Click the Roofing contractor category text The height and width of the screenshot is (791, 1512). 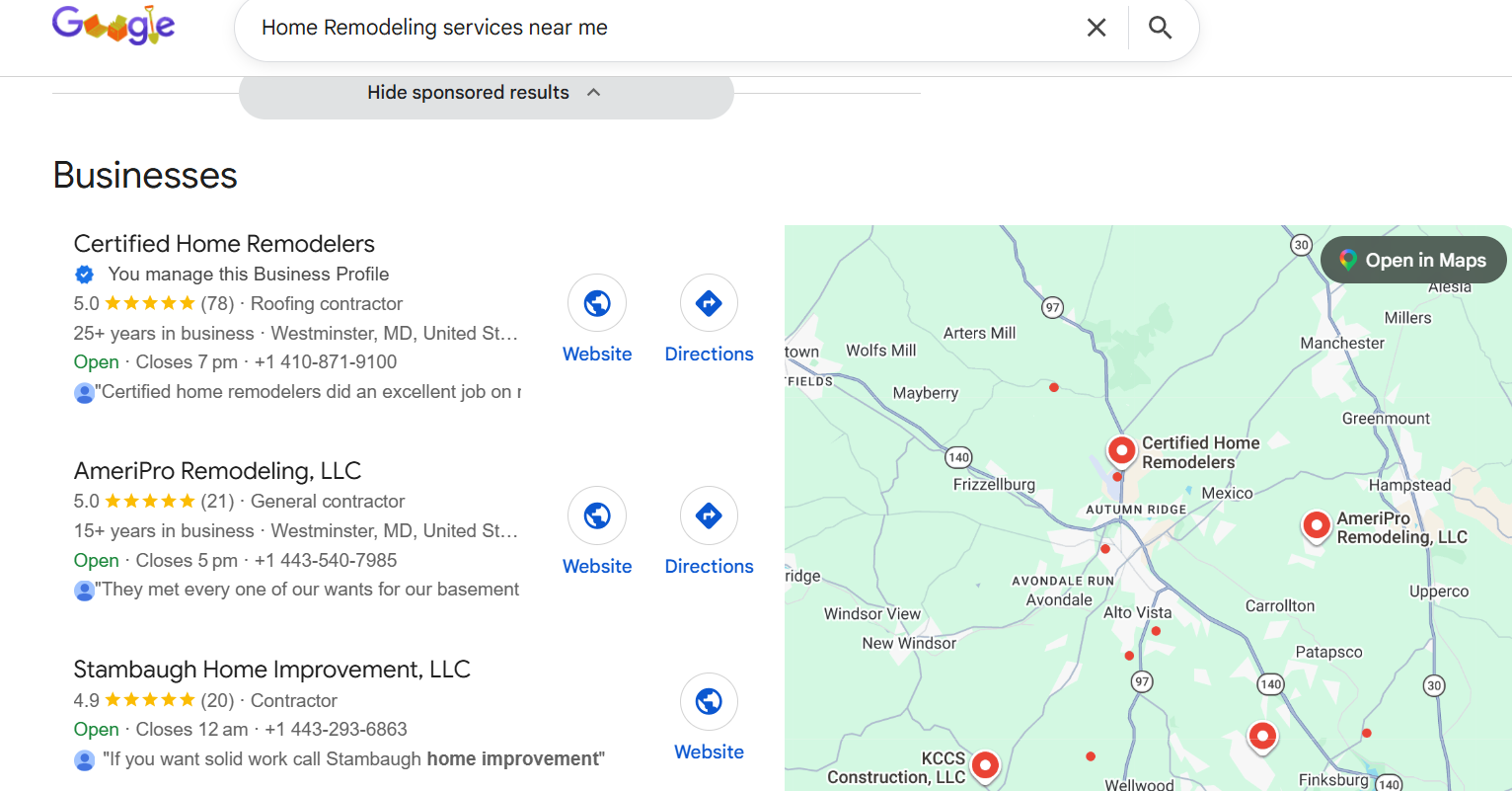point(327,304)
